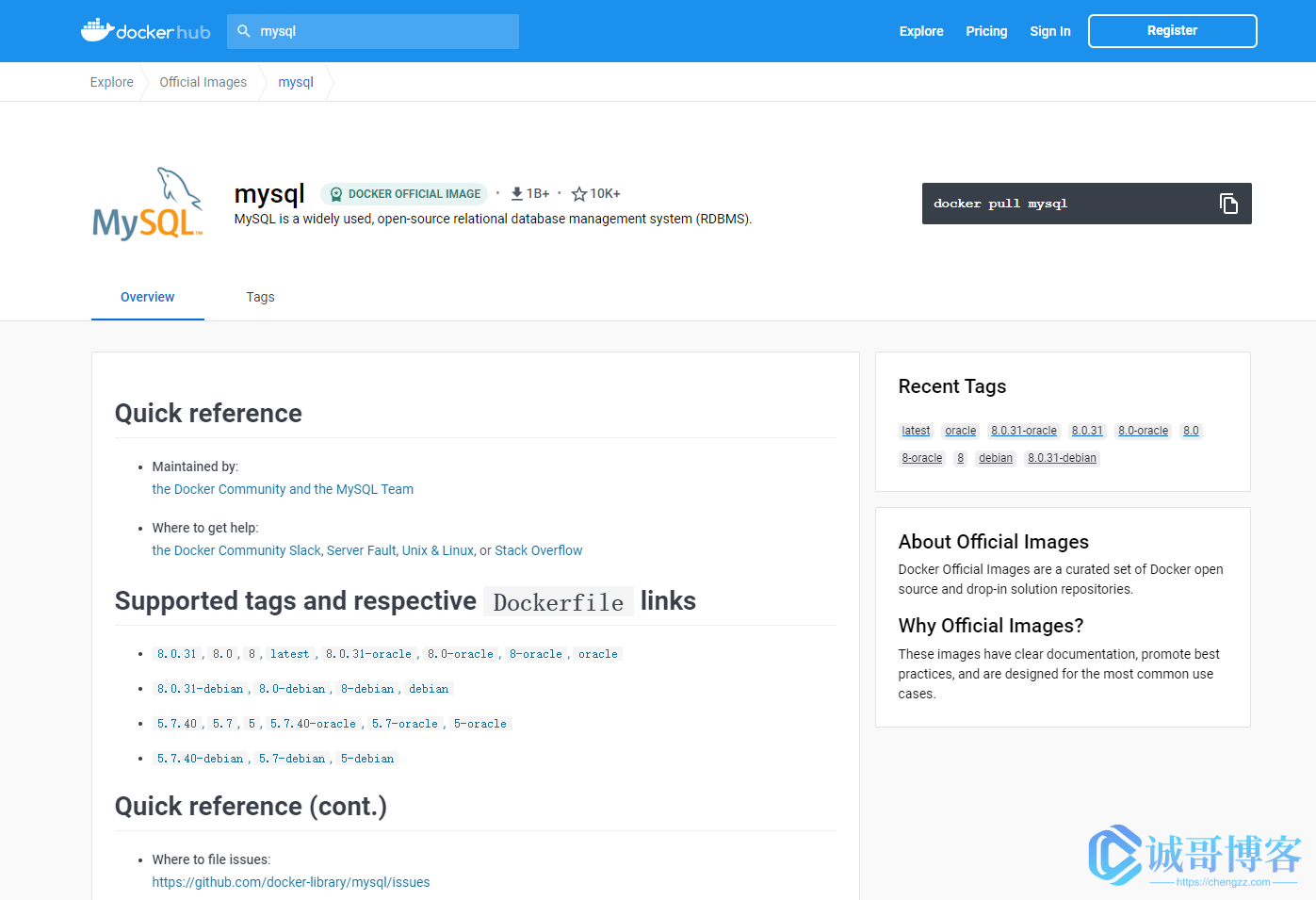Open the 5.7-oracle Dockerfile link
Viewport: 1316px width, 900px height.
click(x=405, y=724)
